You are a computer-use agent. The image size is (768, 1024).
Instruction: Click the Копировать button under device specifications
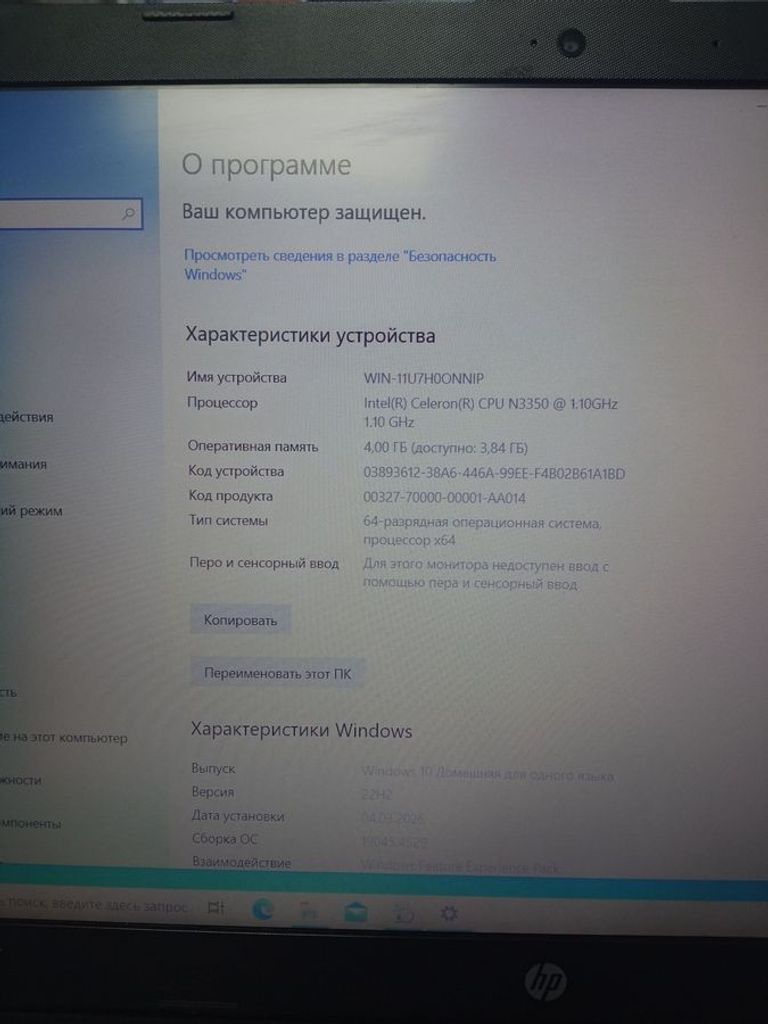(240, 620)
